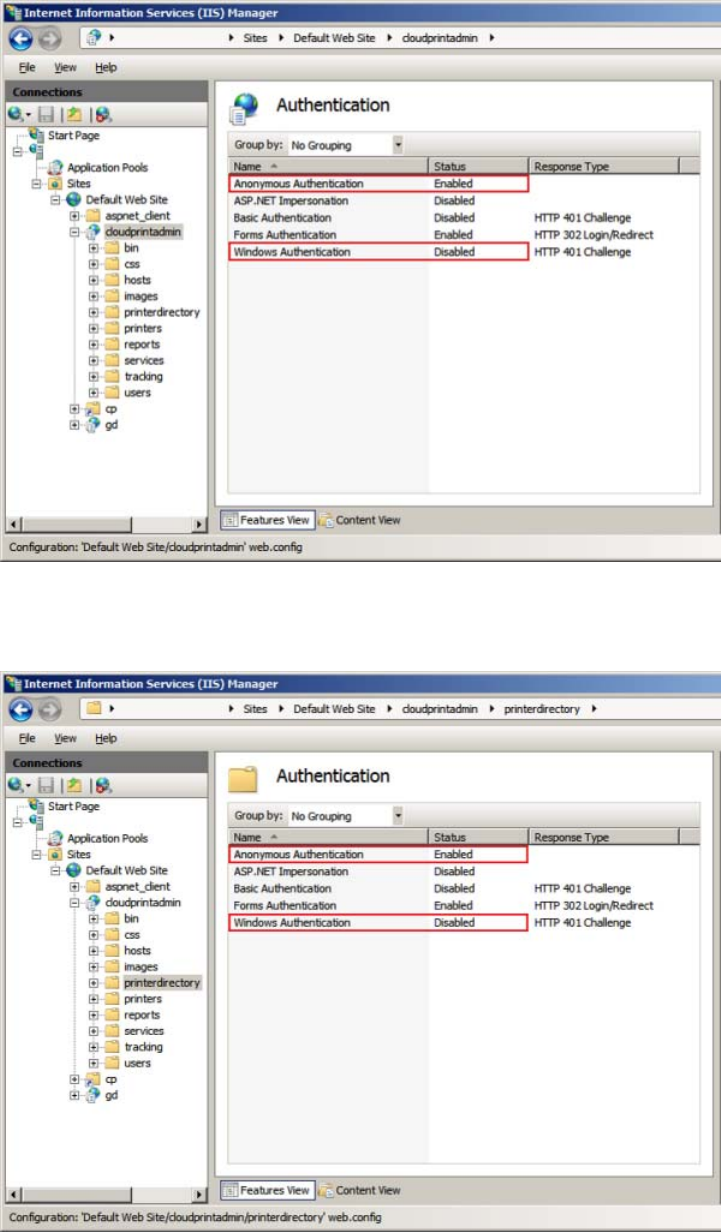Screen dimensions: 721x1232
Task: Expand the bin folder in upper window tree
Action: pyautogui.click(x=93, y=248)
